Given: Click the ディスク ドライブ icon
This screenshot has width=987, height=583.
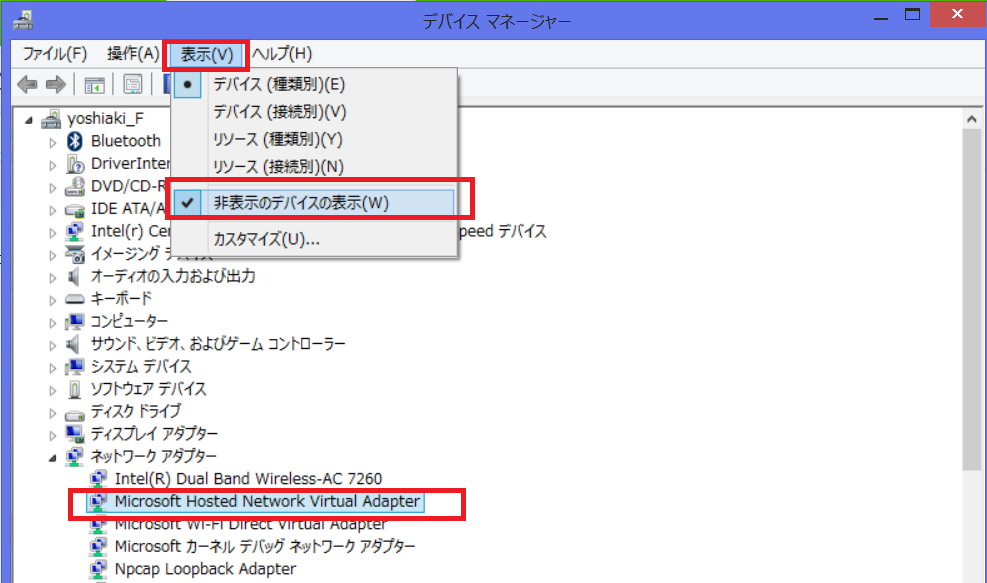Looking at the screenshot, I should coord(74,414).
